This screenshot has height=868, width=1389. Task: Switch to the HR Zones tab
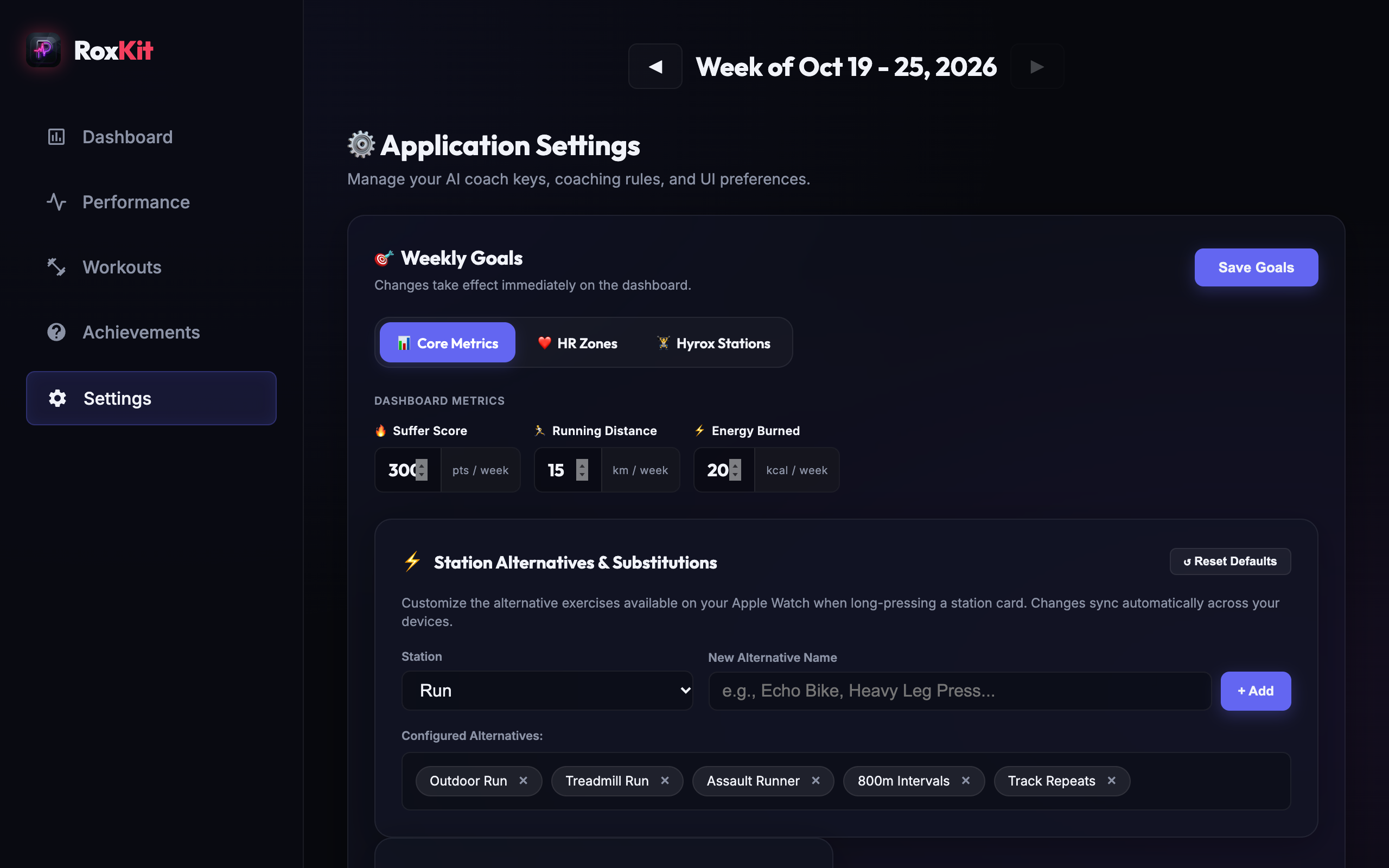click(x=577, y=343)
